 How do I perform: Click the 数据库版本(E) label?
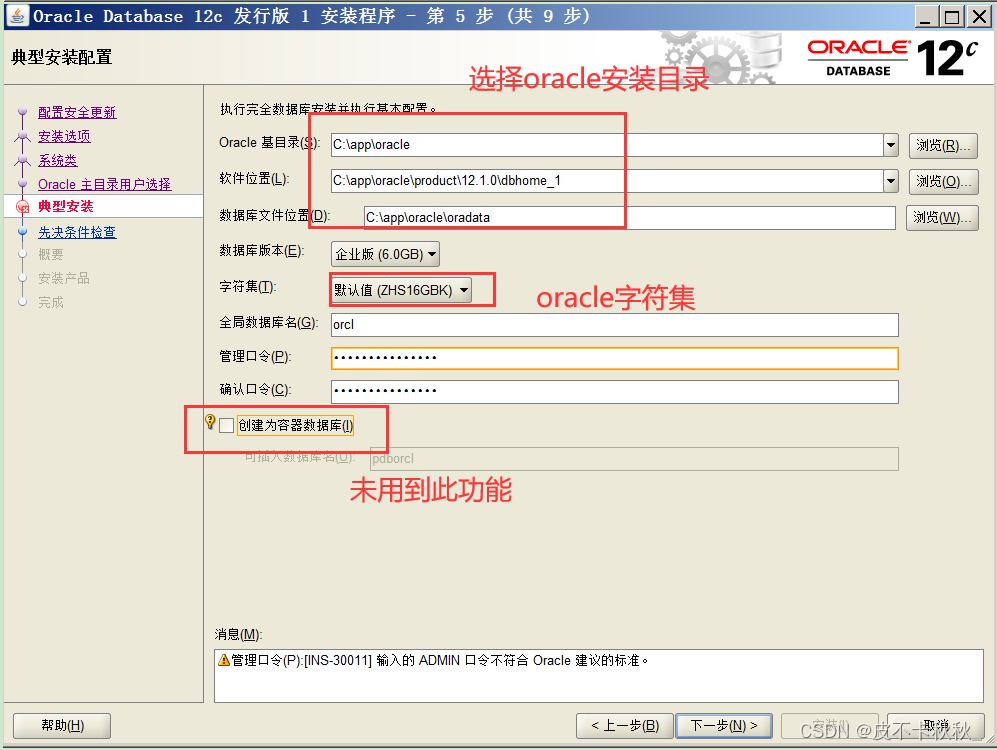(261, 251)
